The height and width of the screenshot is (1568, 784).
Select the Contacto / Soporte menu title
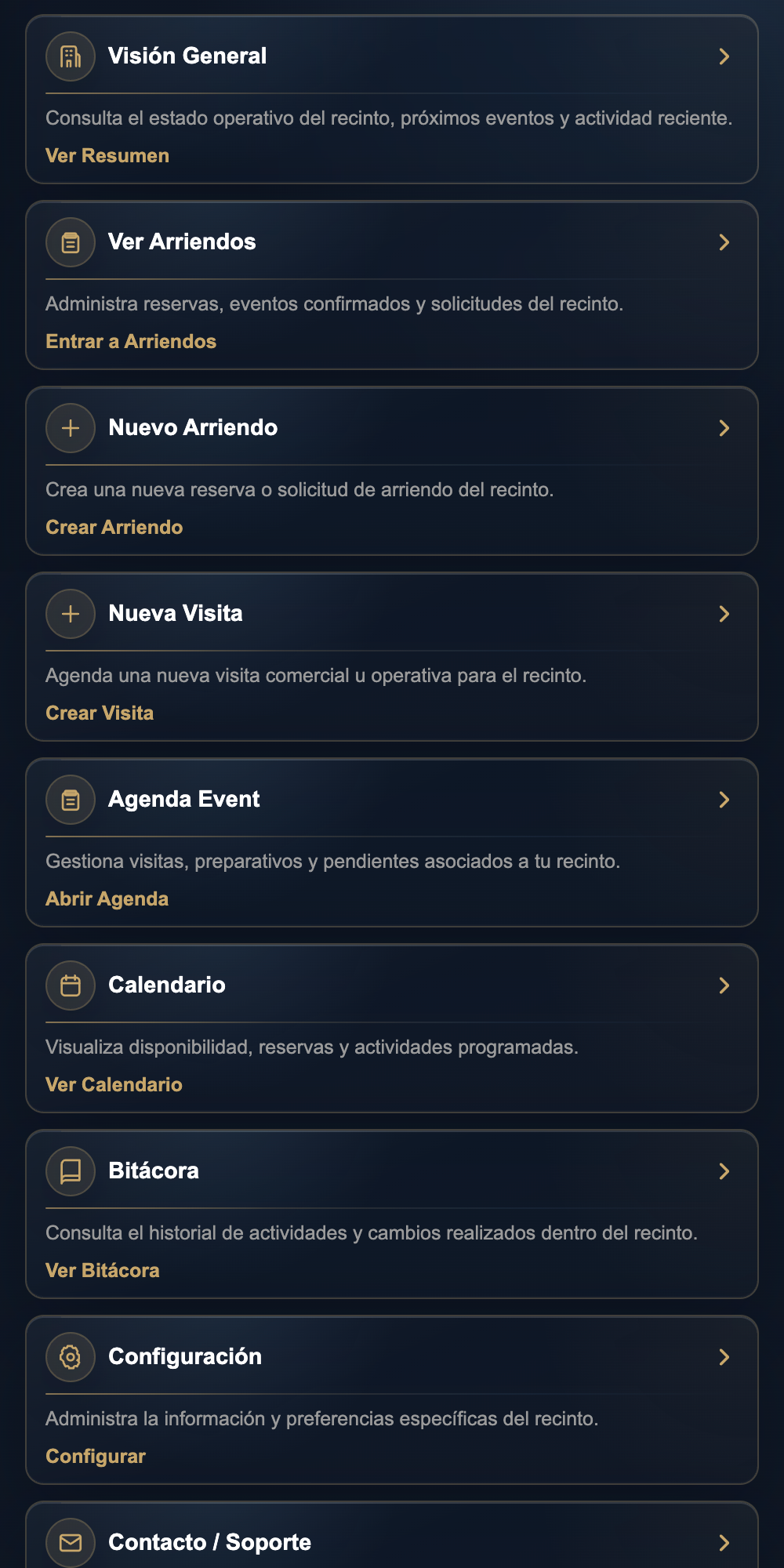pos(209,1542)
